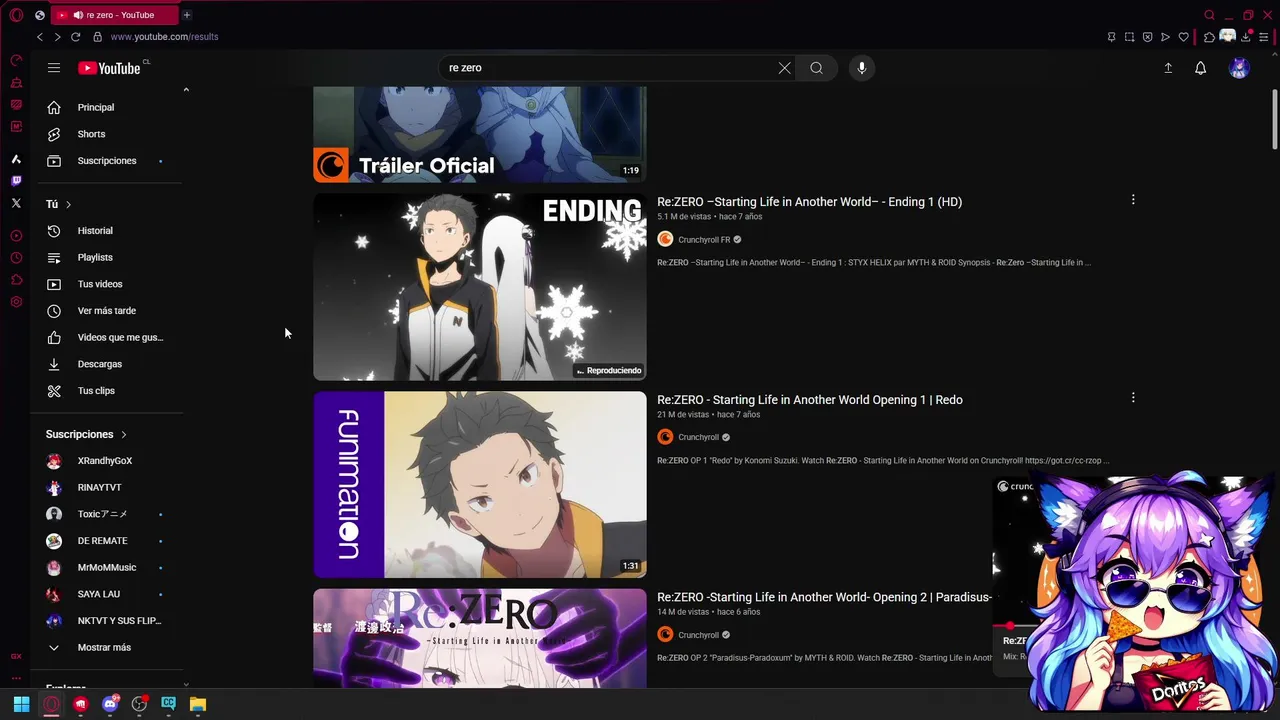Open the Ending 1 (HD) video title
1280x720 pixels.
[x=809, y=202]
